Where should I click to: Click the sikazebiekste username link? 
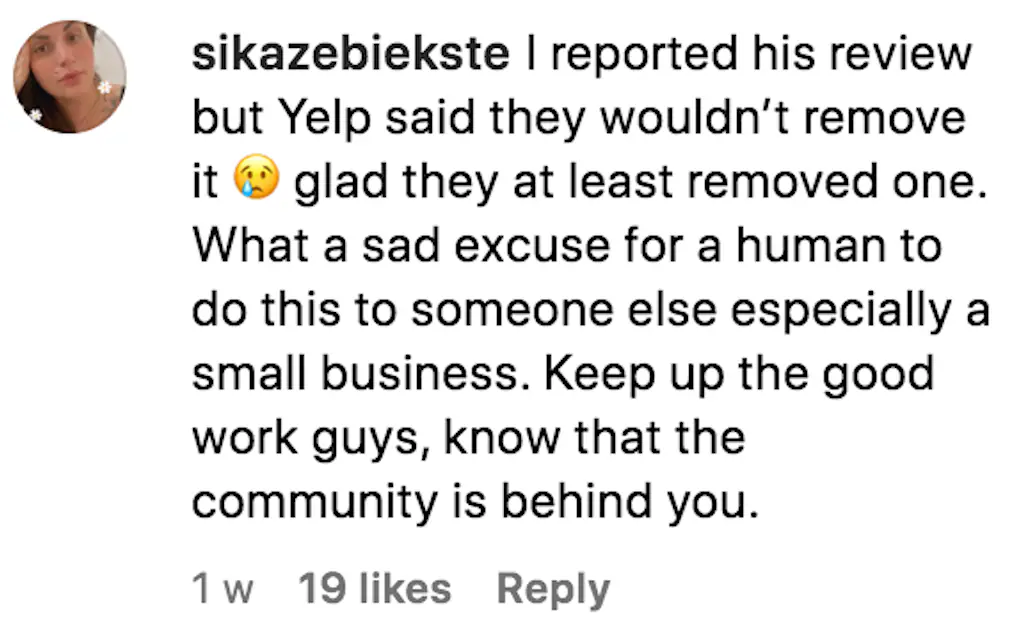[x=350, y=55]
